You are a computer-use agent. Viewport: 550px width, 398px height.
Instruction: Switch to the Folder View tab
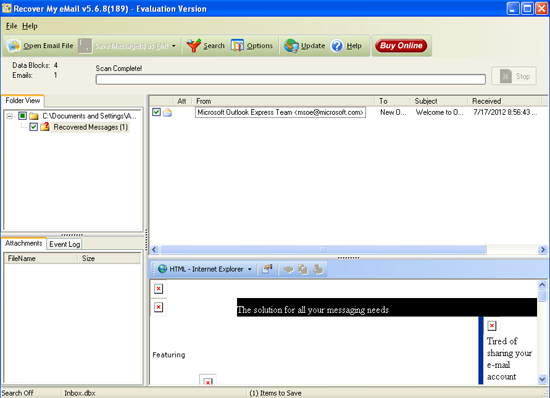(x=23, y=101)
